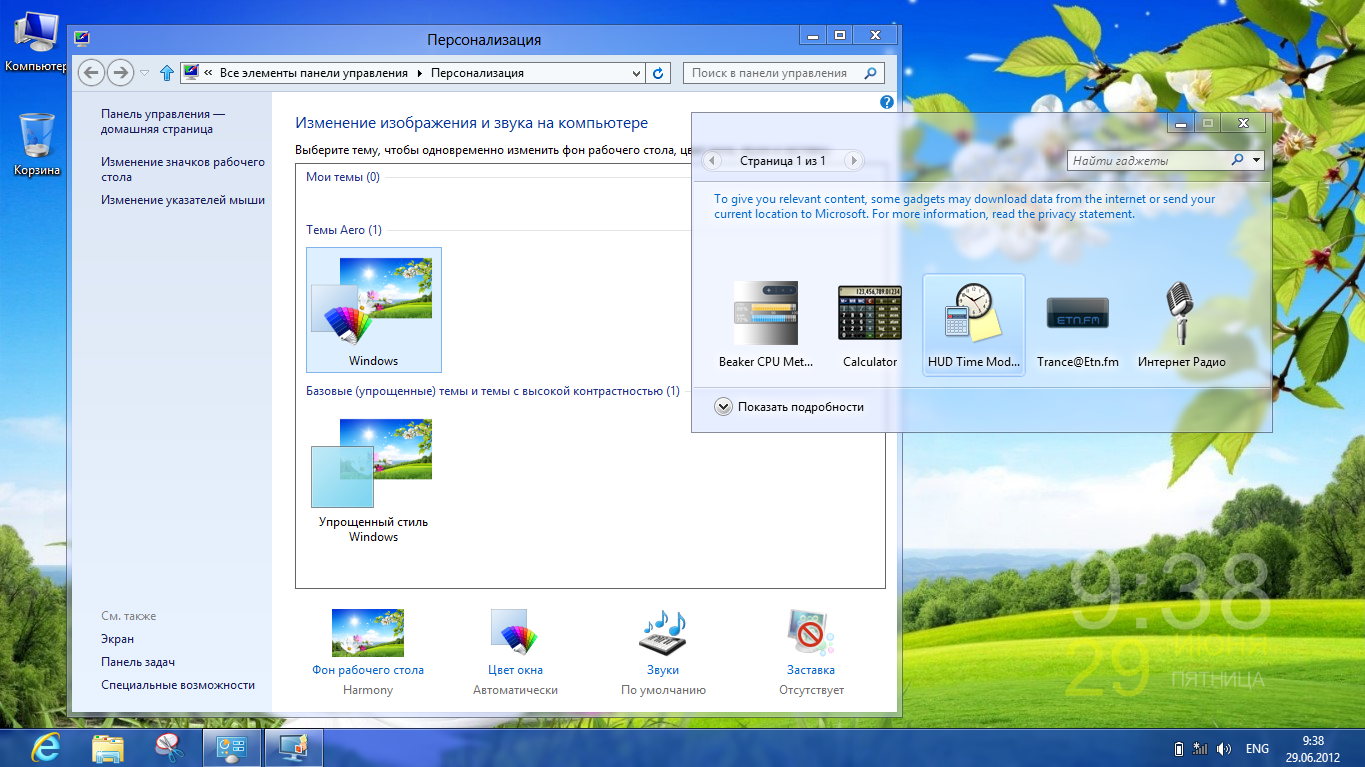
Task: Select the Windows Aero theme thumbnail
Action: pos(374,310)
